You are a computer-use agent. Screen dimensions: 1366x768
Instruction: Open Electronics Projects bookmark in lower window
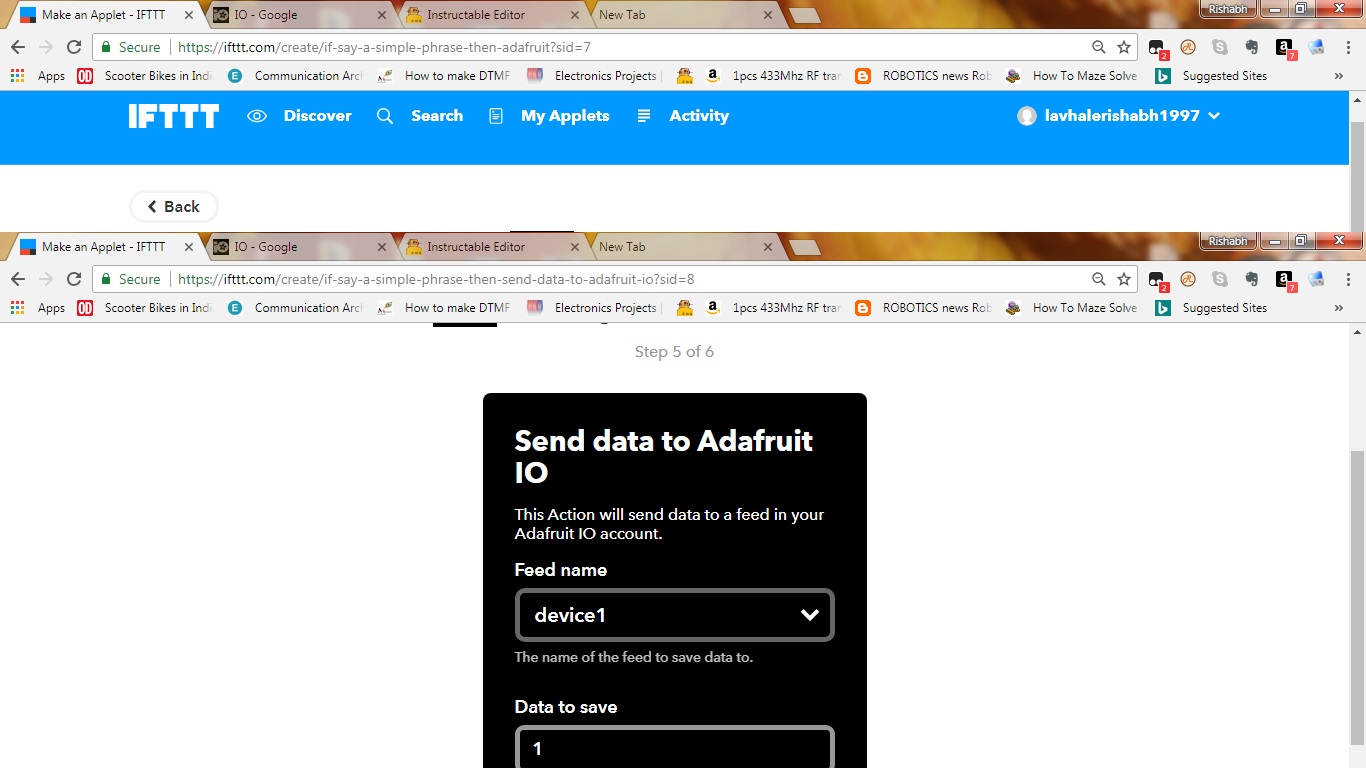593,308
